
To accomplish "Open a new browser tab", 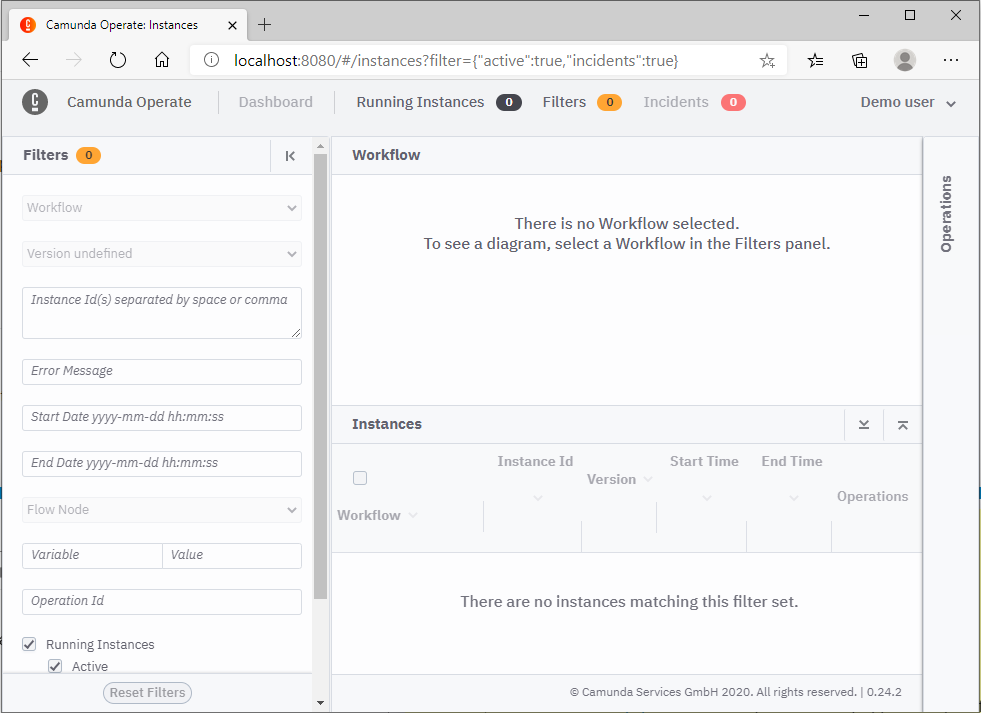I will (265, 24).
